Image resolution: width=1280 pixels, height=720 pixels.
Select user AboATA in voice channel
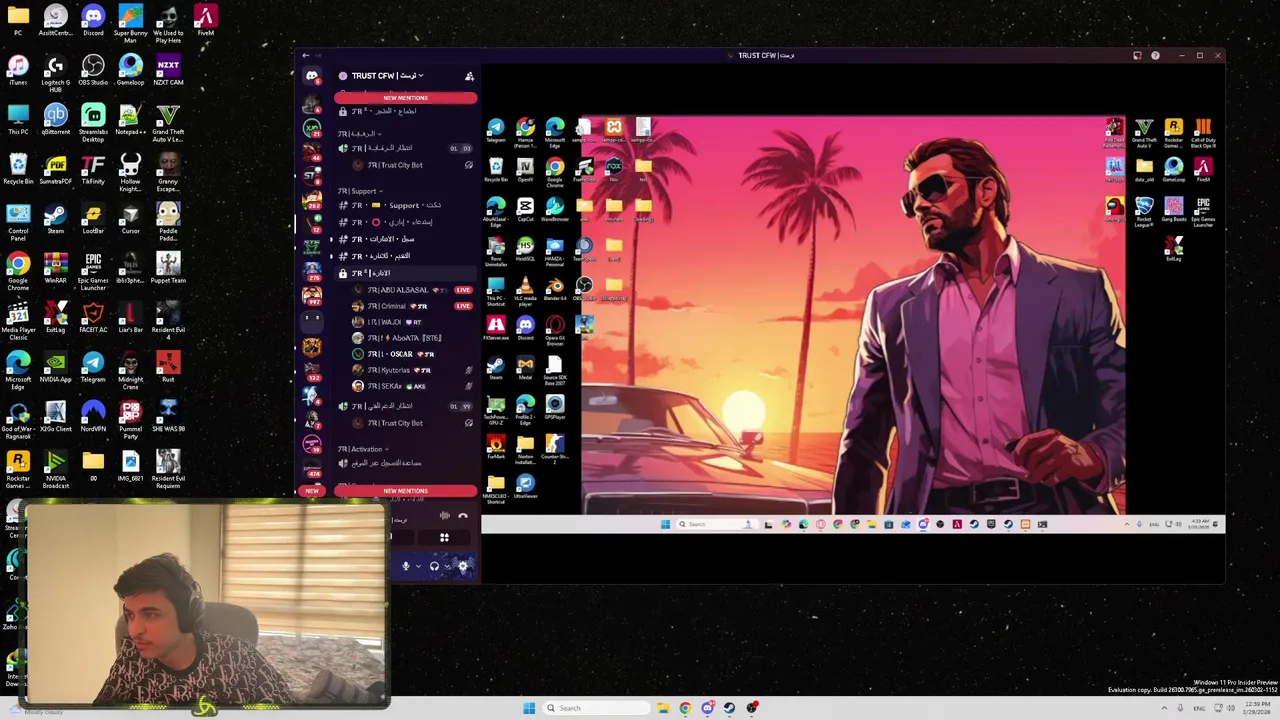[x=413, y=338]
